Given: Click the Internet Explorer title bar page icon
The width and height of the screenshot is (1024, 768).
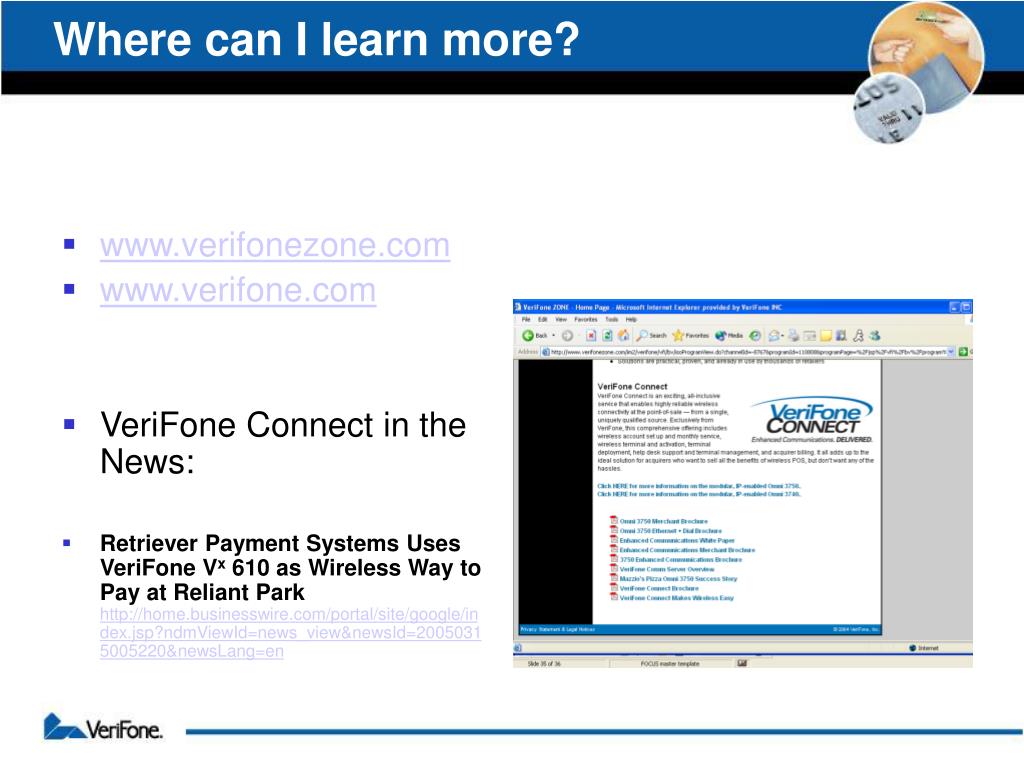Looking at the screenshot, I should (518, 306).
